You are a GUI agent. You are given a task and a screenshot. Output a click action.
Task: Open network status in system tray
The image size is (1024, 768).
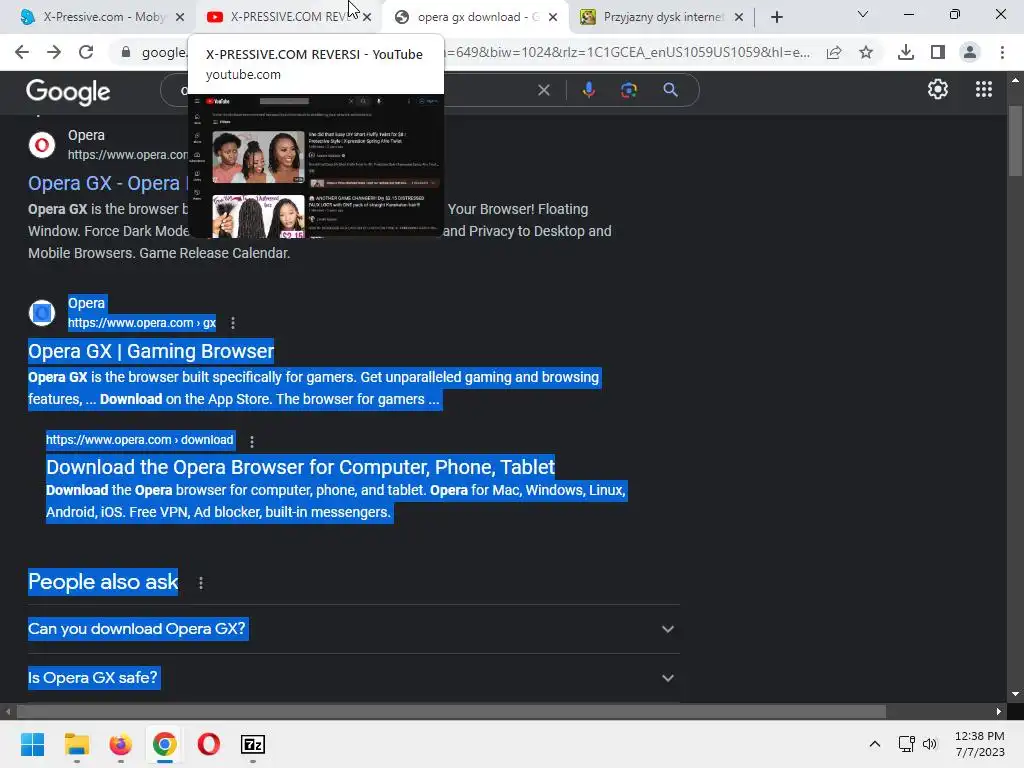click(906, 744)
